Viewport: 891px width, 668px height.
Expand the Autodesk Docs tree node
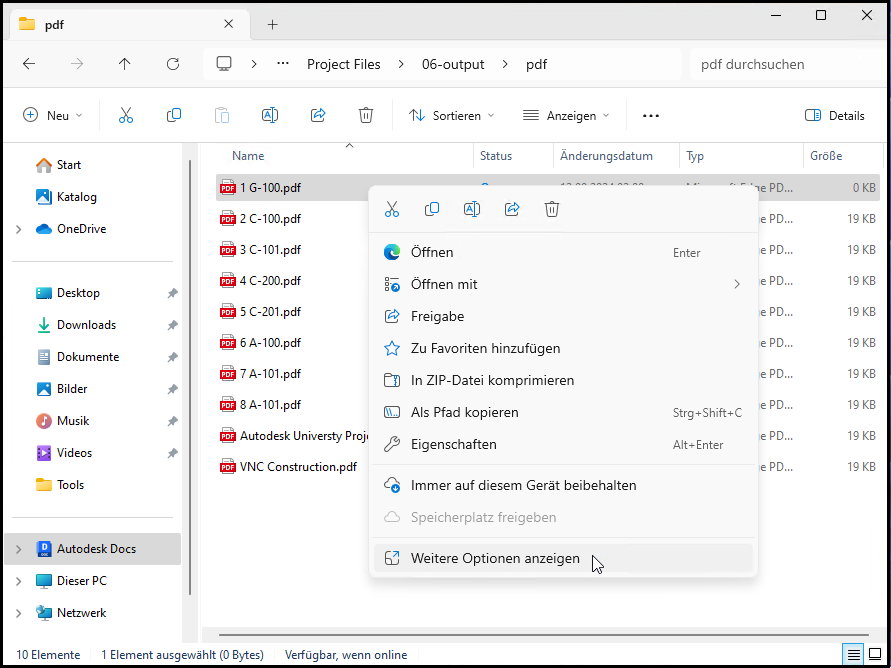pos(19,549)
